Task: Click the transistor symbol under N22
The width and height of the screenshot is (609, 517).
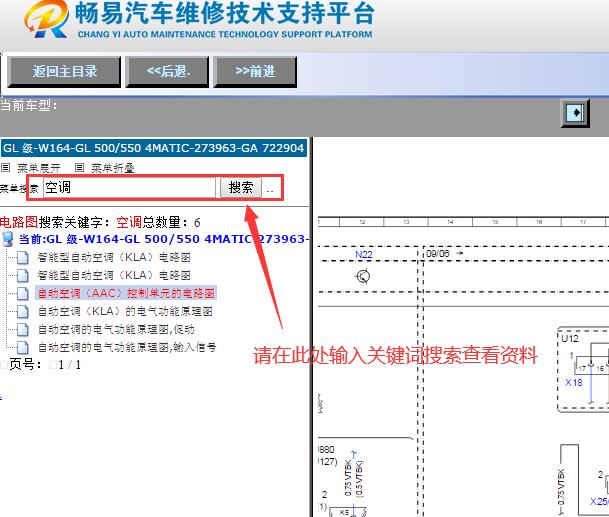Action: pos(363,276)
